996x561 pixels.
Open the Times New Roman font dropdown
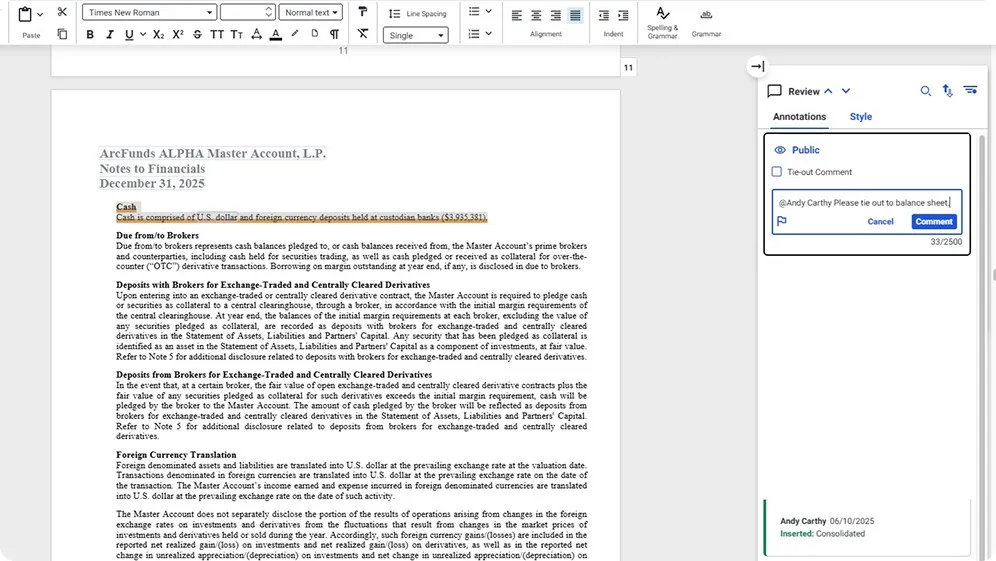click(x=149, y=12)
